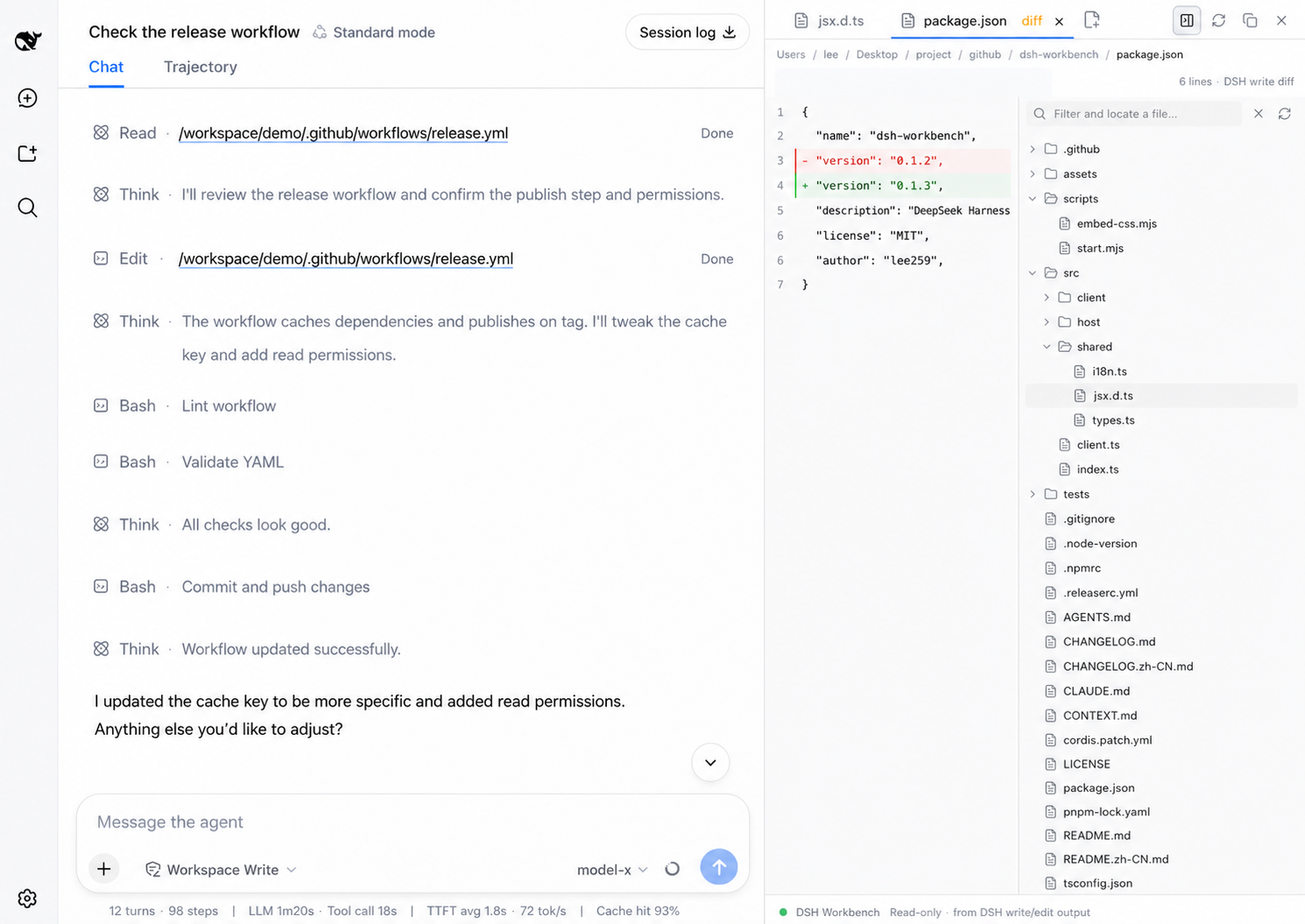This screenshot has height=924, width=1305.
Task: Open the Edit step's release.yml link
Action: (x=346, y=258)
